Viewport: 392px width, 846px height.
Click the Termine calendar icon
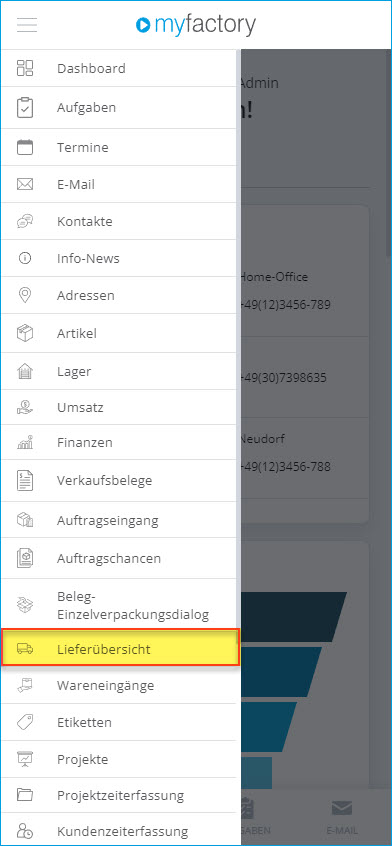[25, 147]
